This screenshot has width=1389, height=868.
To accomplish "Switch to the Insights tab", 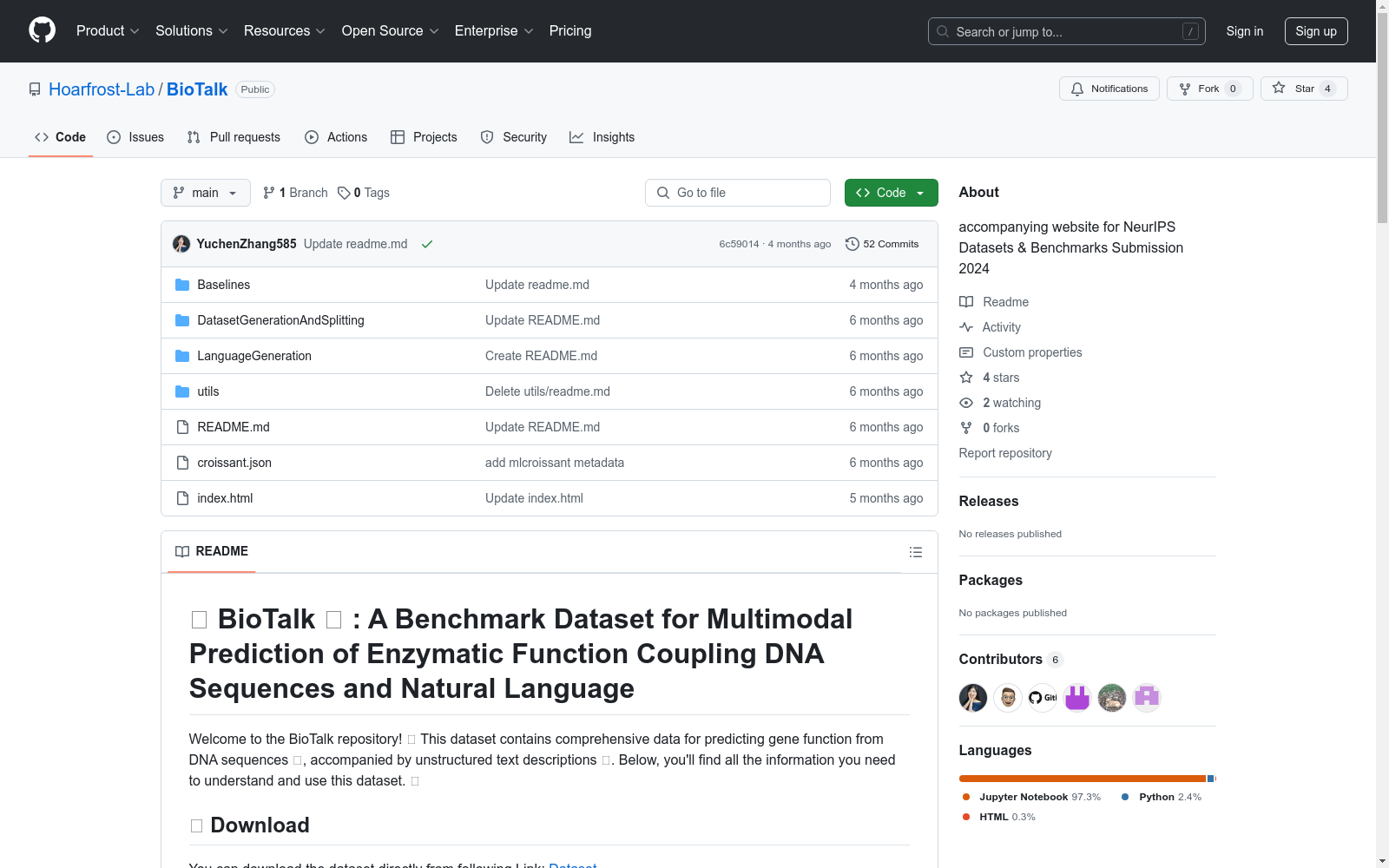I will (x=602, y=137).
